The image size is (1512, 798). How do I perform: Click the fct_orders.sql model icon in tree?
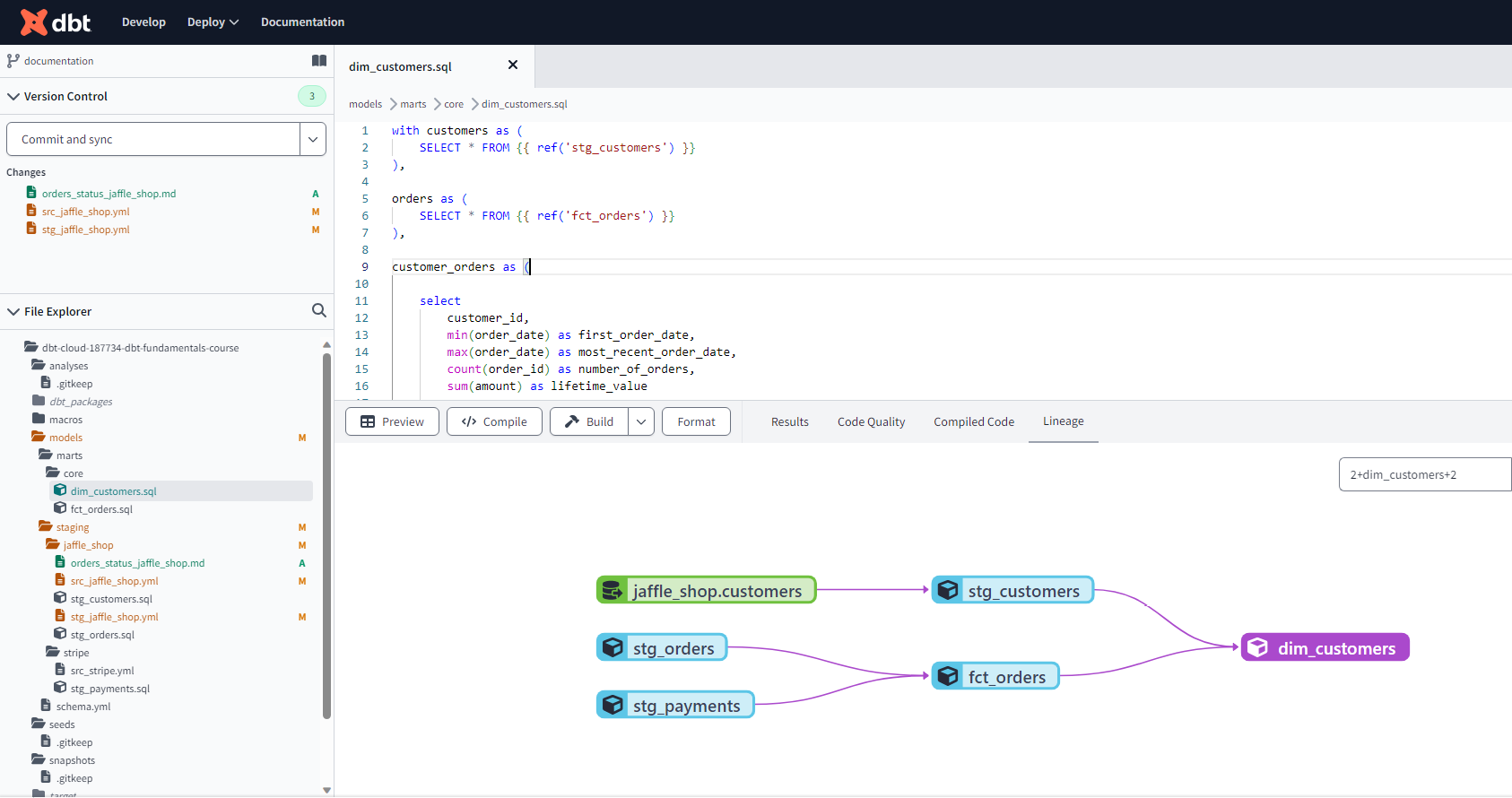click(x=60, y=508)
